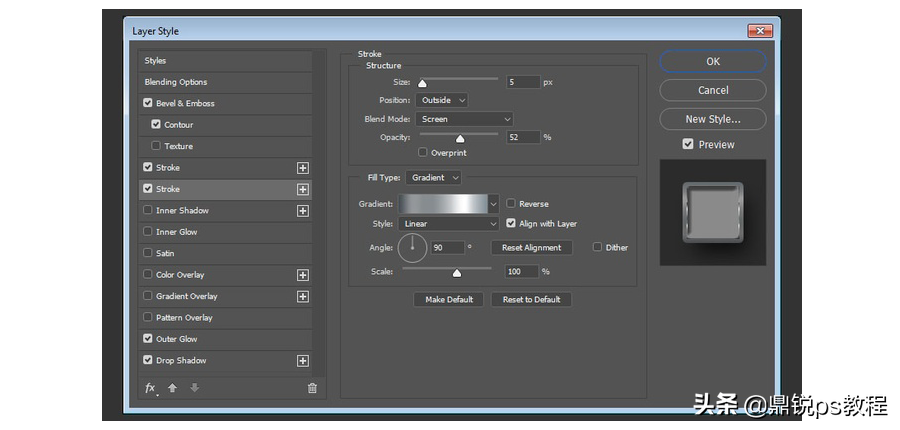Add a duplicate Inner Shadow effect

pyautogui.click(x=302, y=211)
